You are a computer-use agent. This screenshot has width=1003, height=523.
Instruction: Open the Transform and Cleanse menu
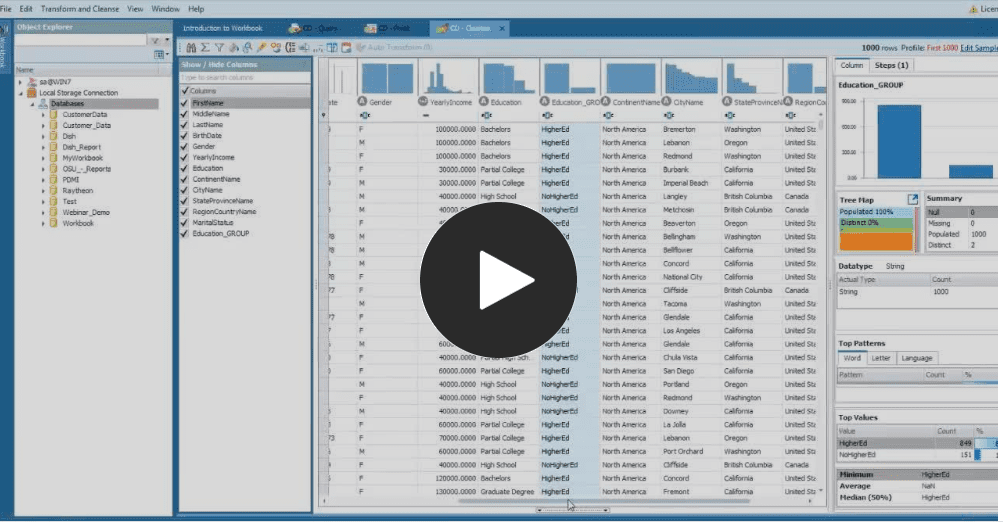pyautogui.click(x=80, y=8)
